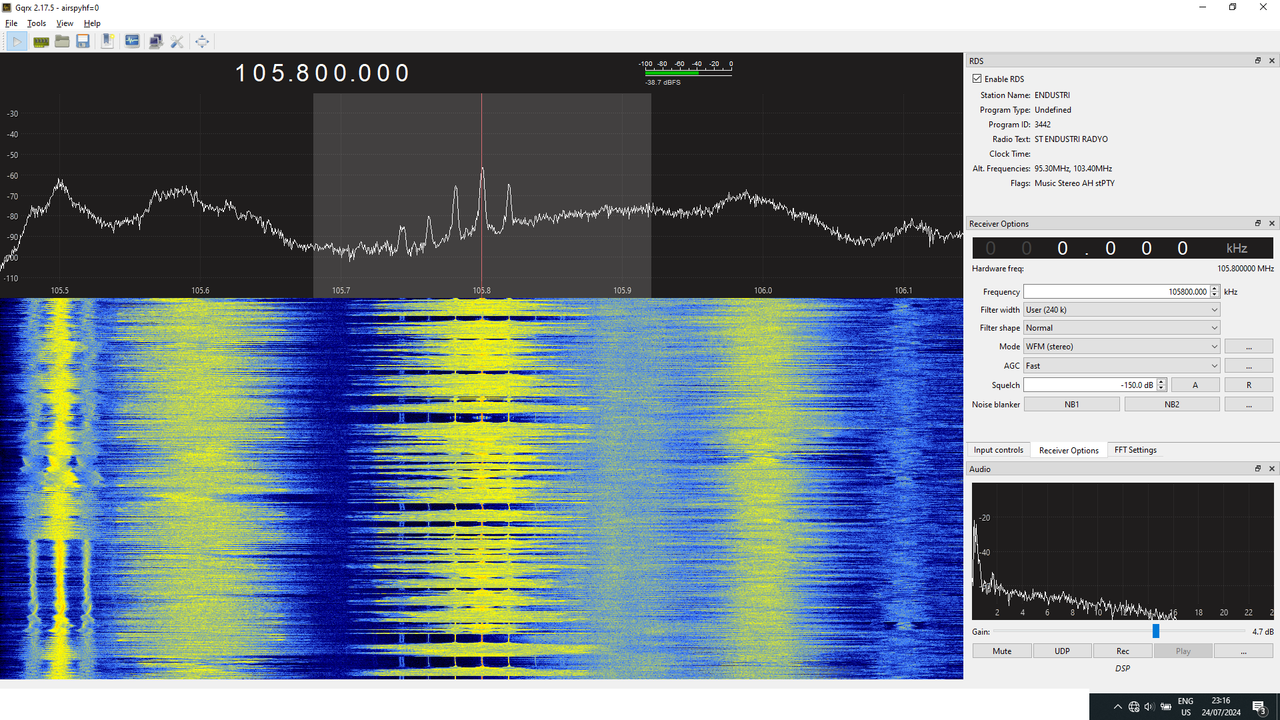The width and height of the screenshot is (1280, 720).
Task: Click the network globe tray icon
Action: [1134, 707]
